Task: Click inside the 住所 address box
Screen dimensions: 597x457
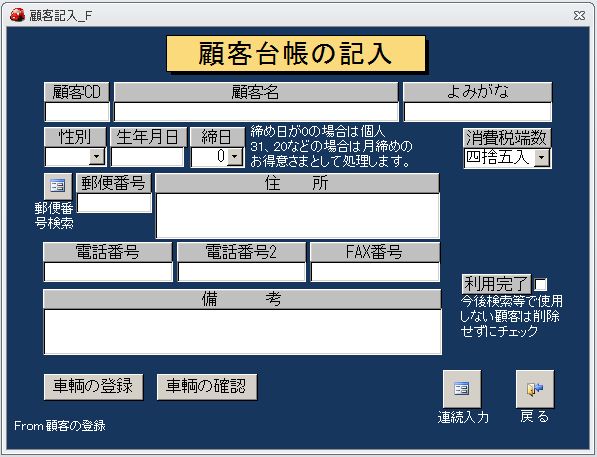Action: coord(298,216)
